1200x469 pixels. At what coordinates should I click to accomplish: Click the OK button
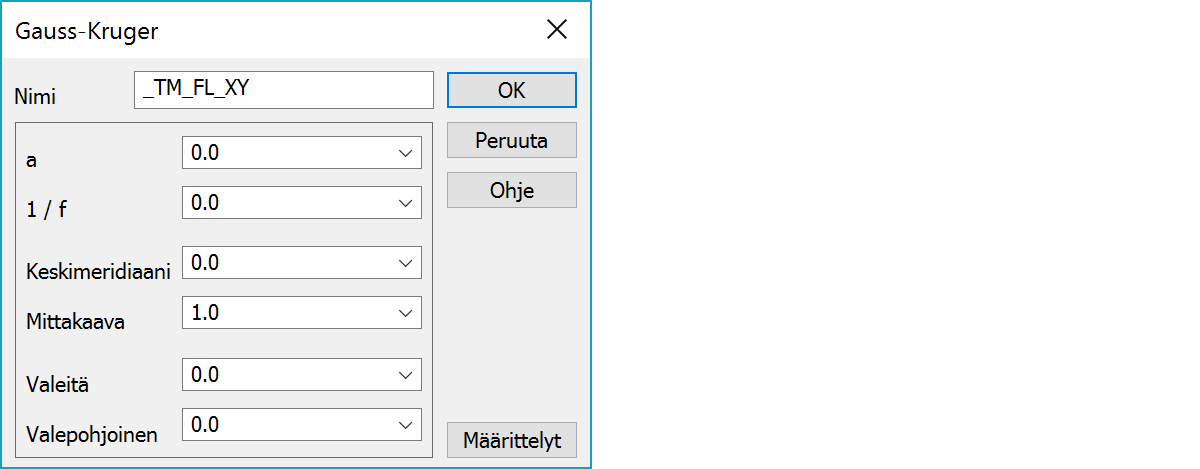click(511, 90)
